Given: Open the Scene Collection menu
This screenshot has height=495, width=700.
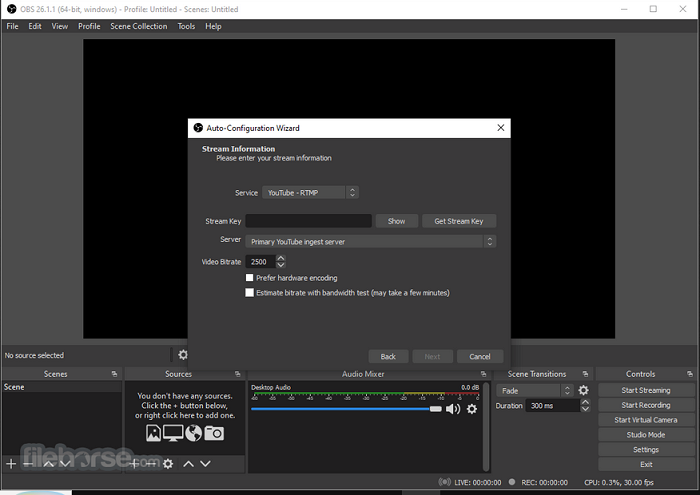Looking at the screenshot, I should [x=139, y=26].
